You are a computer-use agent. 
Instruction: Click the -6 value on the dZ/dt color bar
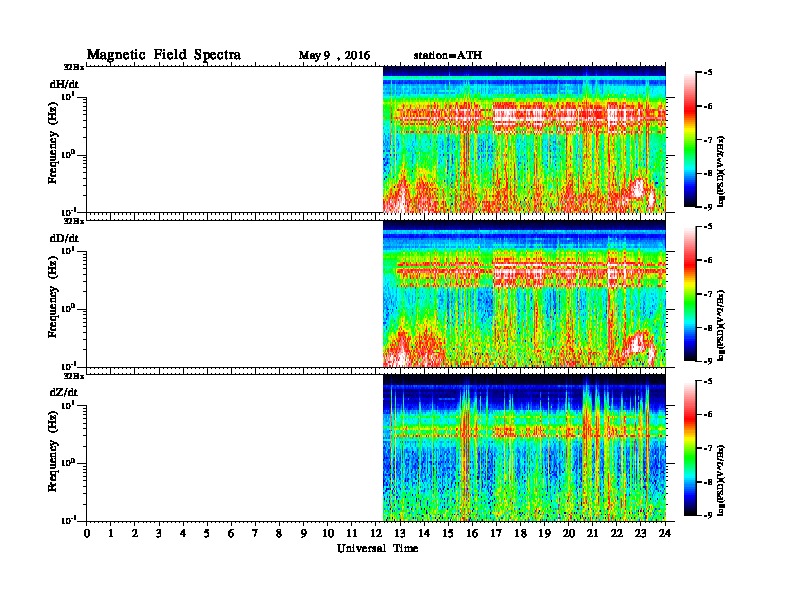708,414
